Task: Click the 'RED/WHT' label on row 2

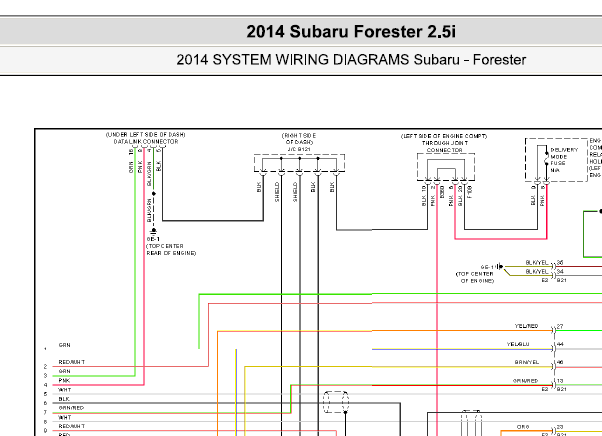Action: point(72,362)
